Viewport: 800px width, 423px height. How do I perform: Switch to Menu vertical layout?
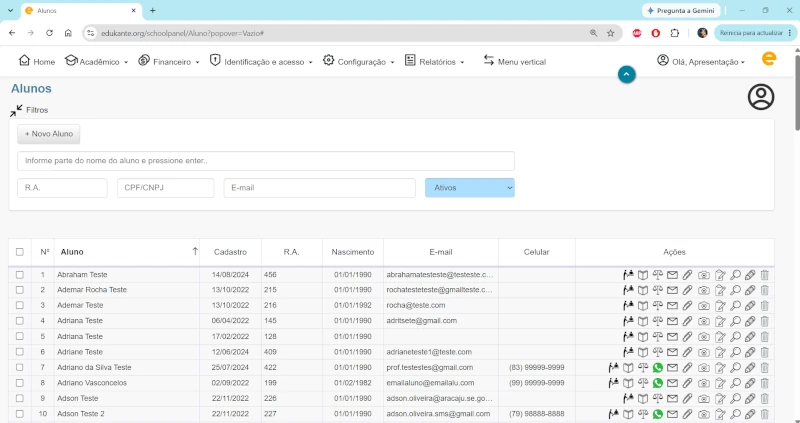pos(515,61)
